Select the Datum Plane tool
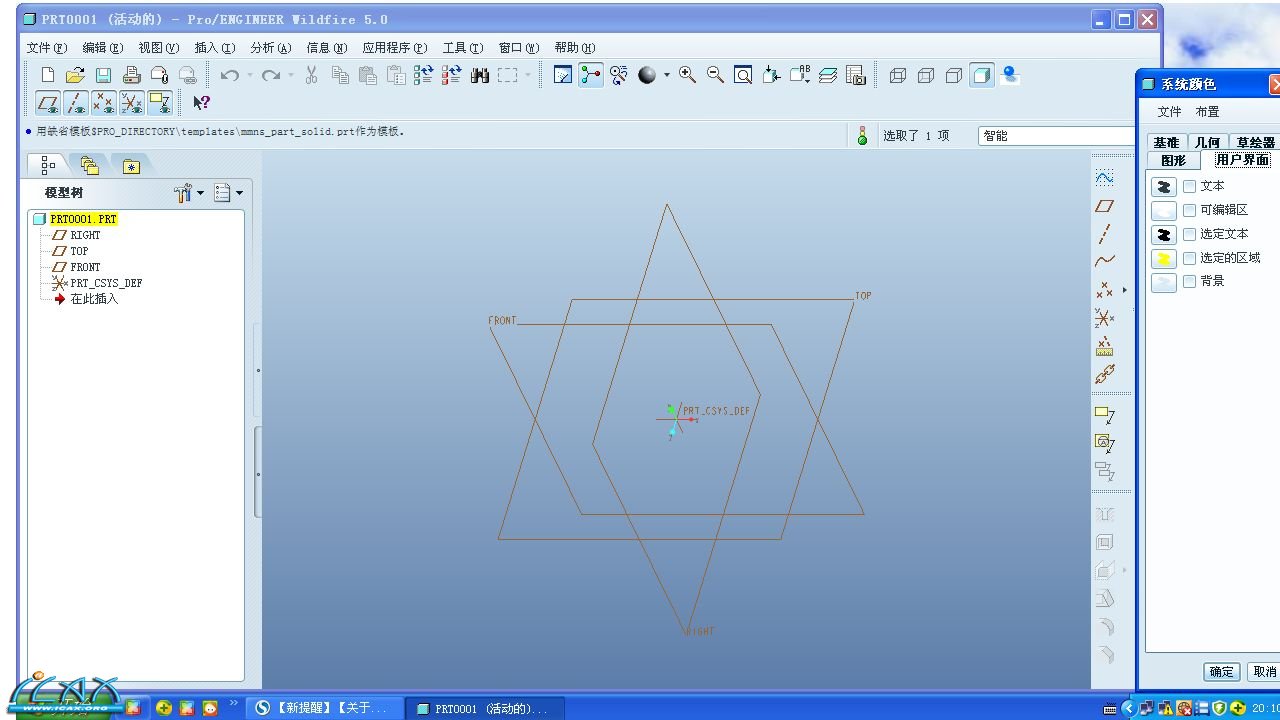 click(1104, 206)
